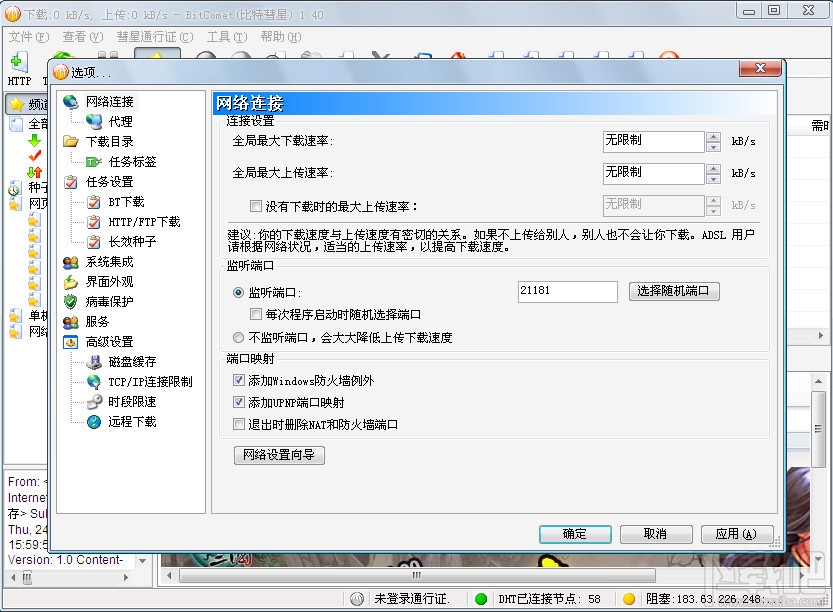Screen dimensions: 833x612
Task: Increase 全局最大下载速率 with up arrow
Action: point(713,137)
